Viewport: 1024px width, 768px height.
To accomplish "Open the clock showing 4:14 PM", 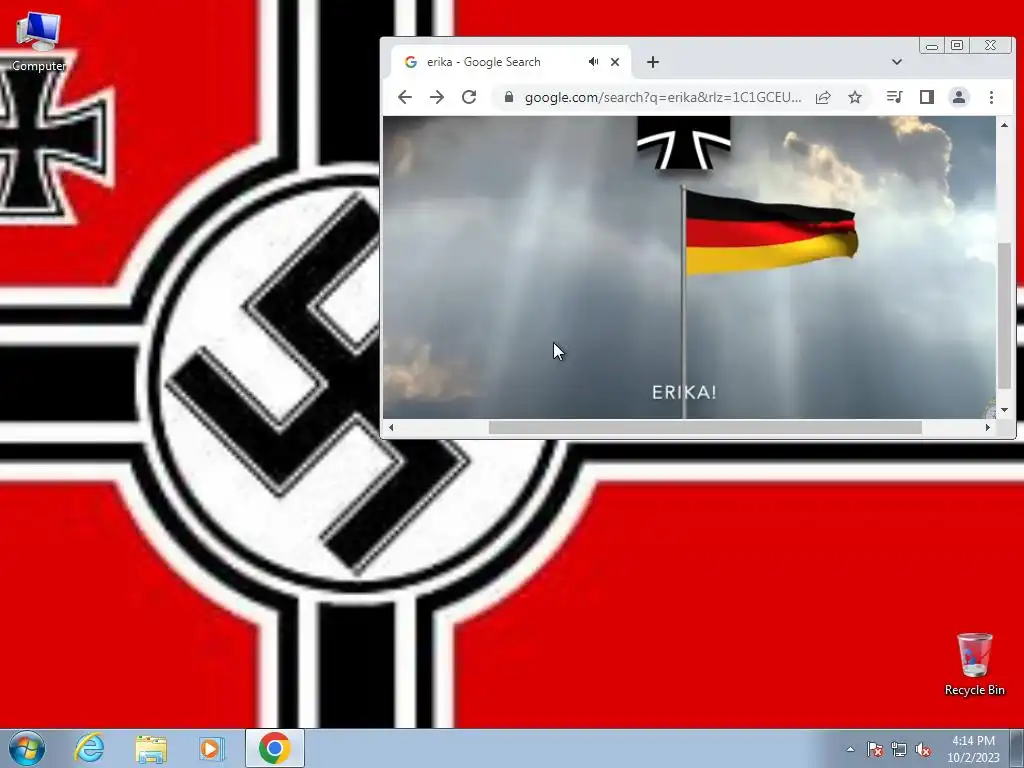I will coord(973,749).
